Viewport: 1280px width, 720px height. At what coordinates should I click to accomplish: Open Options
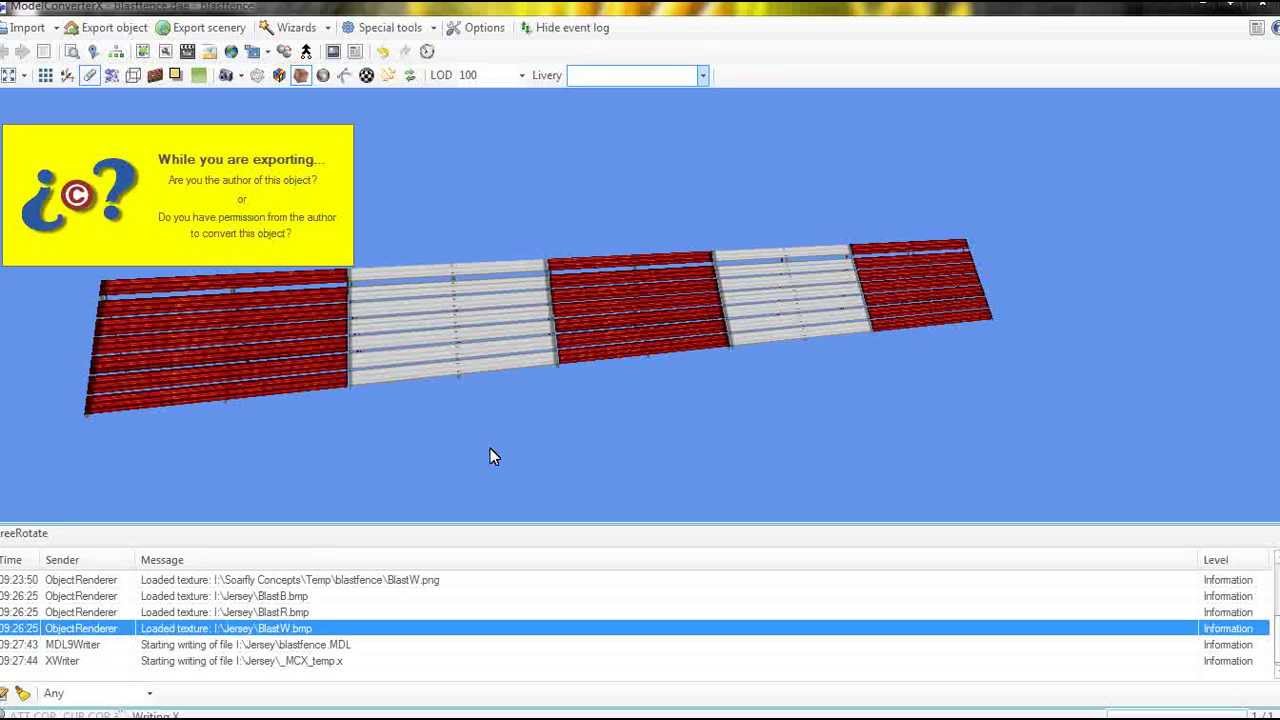coord(476,28)
